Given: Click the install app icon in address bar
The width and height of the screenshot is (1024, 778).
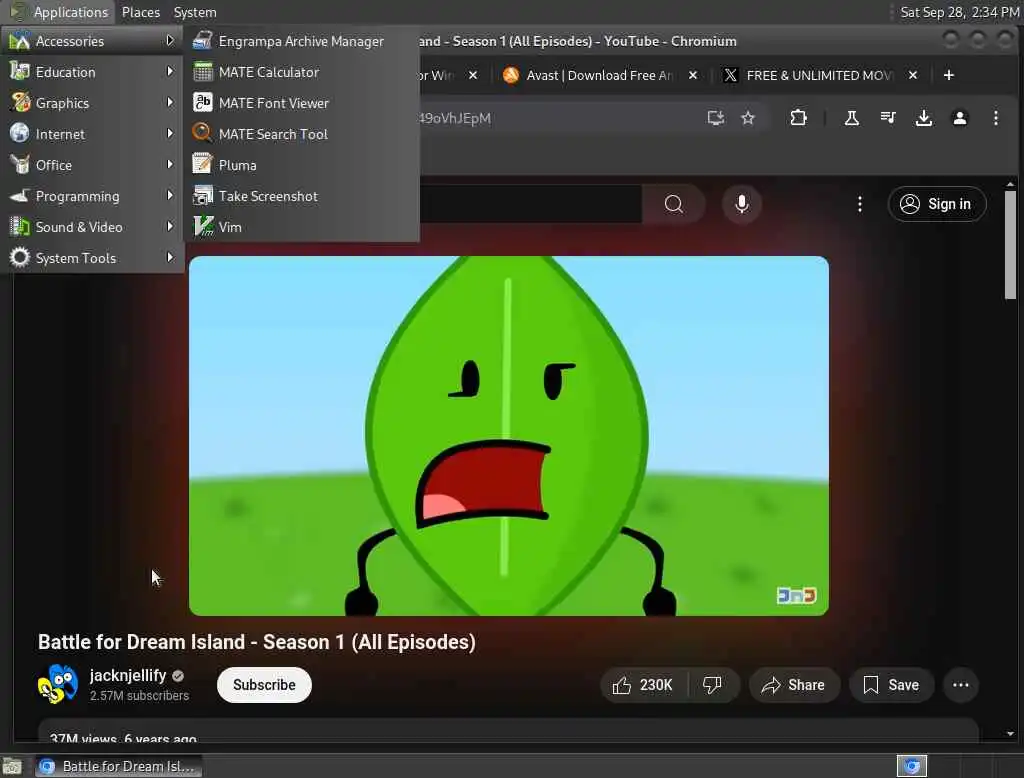Looking at the screenshot, I should coord(716,118).
